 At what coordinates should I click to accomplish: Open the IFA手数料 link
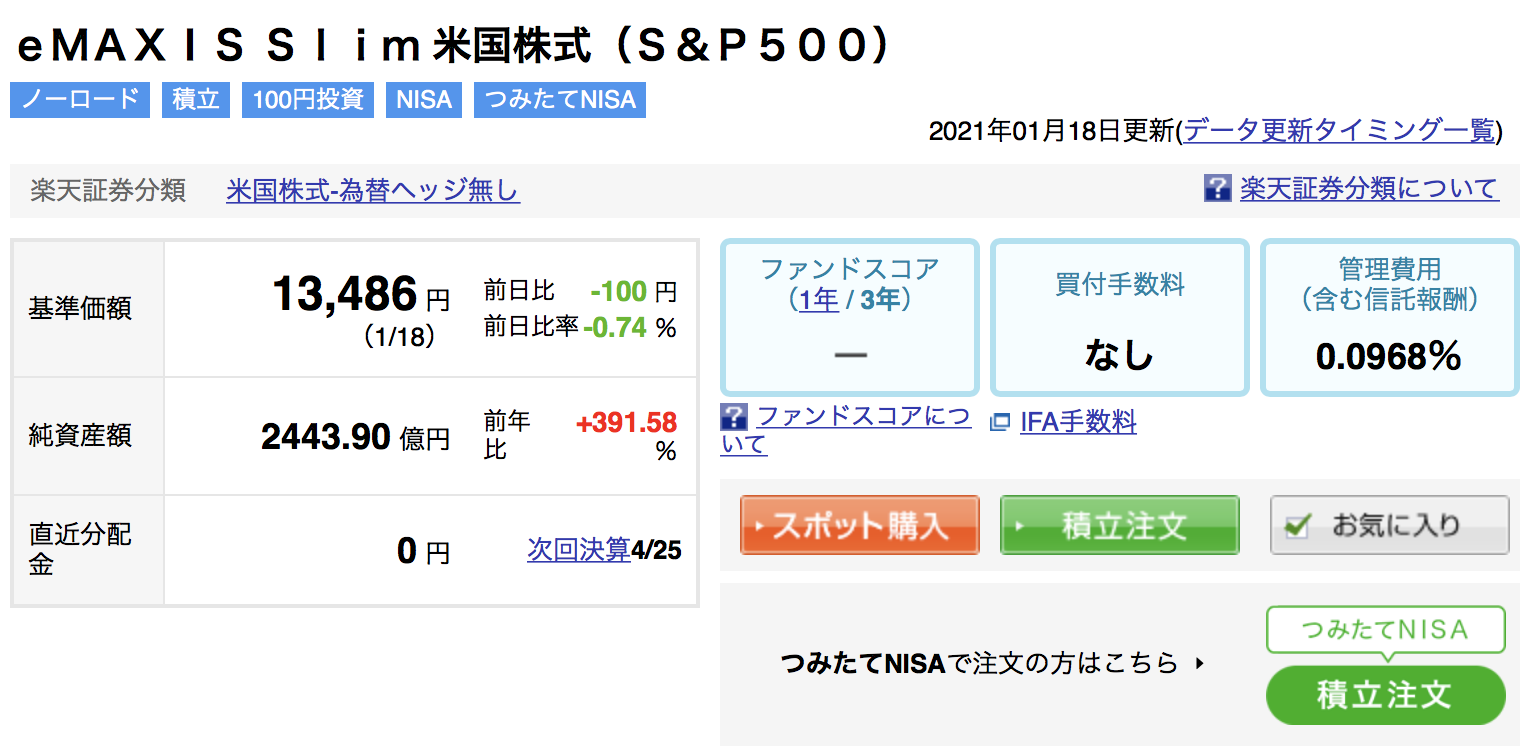coord(1078,422)
